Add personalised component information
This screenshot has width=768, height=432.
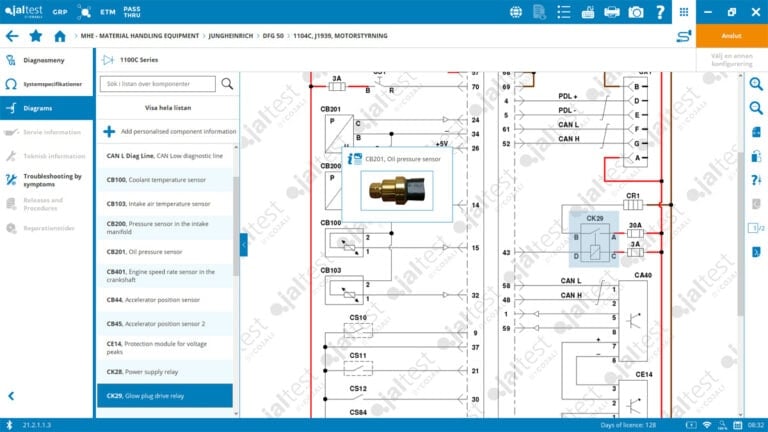coord(168,131)
